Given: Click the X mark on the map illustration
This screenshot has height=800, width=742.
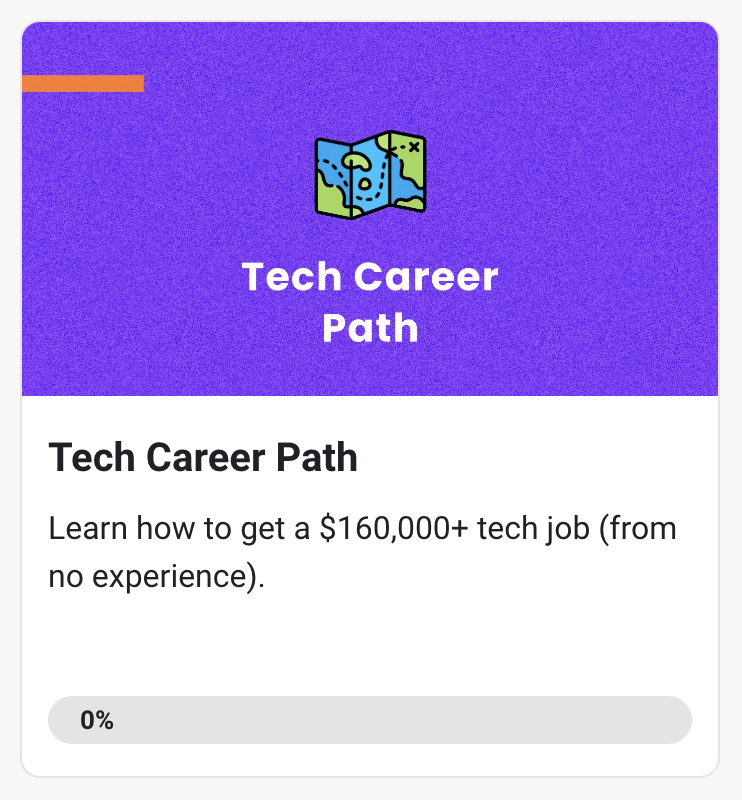Looking at the screenshot, I should click(x=413, y=145).
